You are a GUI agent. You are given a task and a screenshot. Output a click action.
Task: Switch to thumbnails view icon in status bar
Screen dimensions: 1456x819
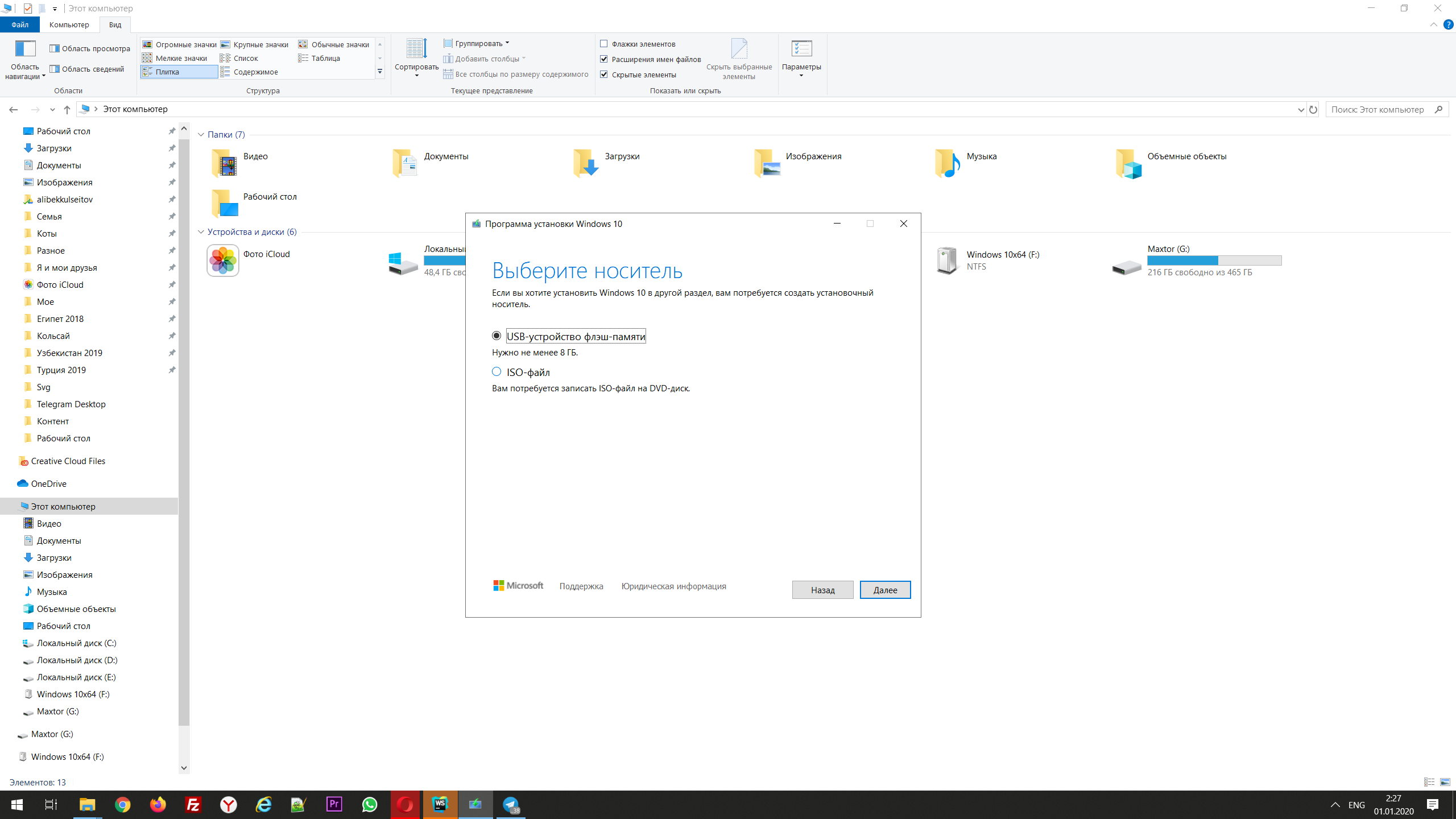point(1445,782)
